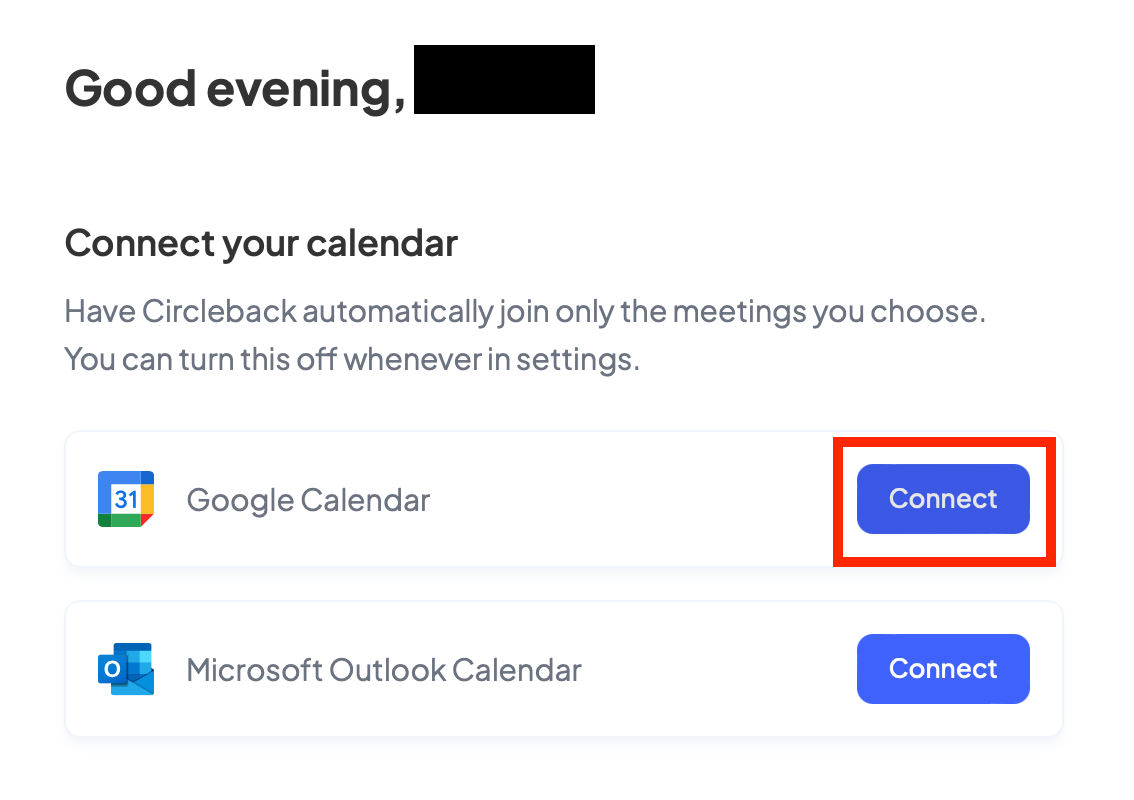Click the number 31 on the Google icon
Viewport: 1134px width, 800px height.
coord(125,499)
